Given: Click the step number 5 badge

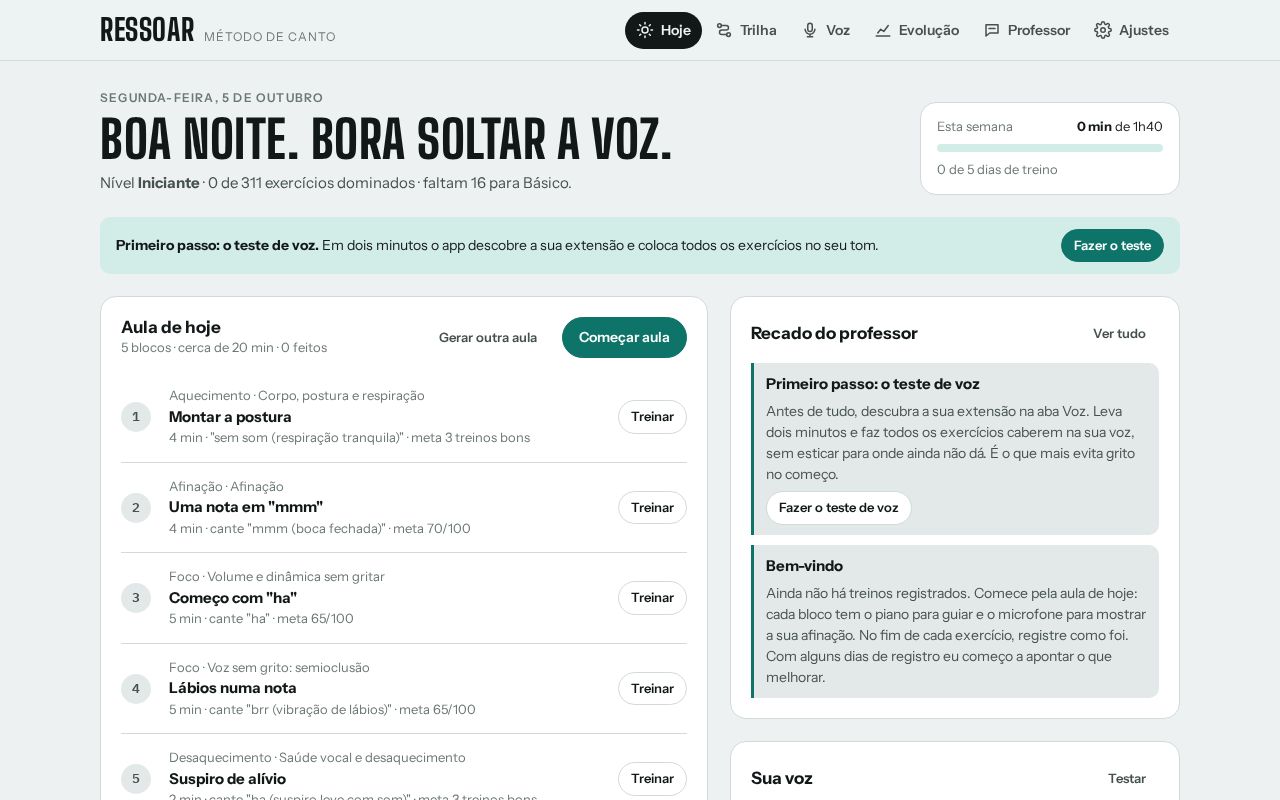Looking at the screenshot, I should tap(136, 779).
